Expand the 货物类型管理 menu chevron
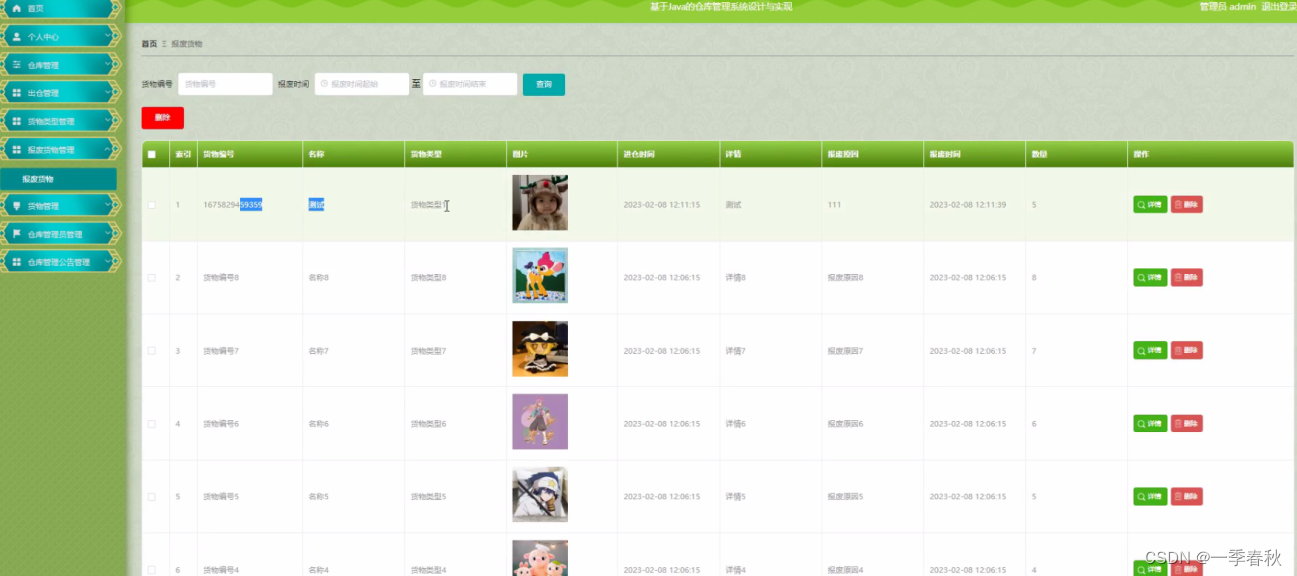Image resolution: width=1297 pixels, height=576 pixels. 110,120
